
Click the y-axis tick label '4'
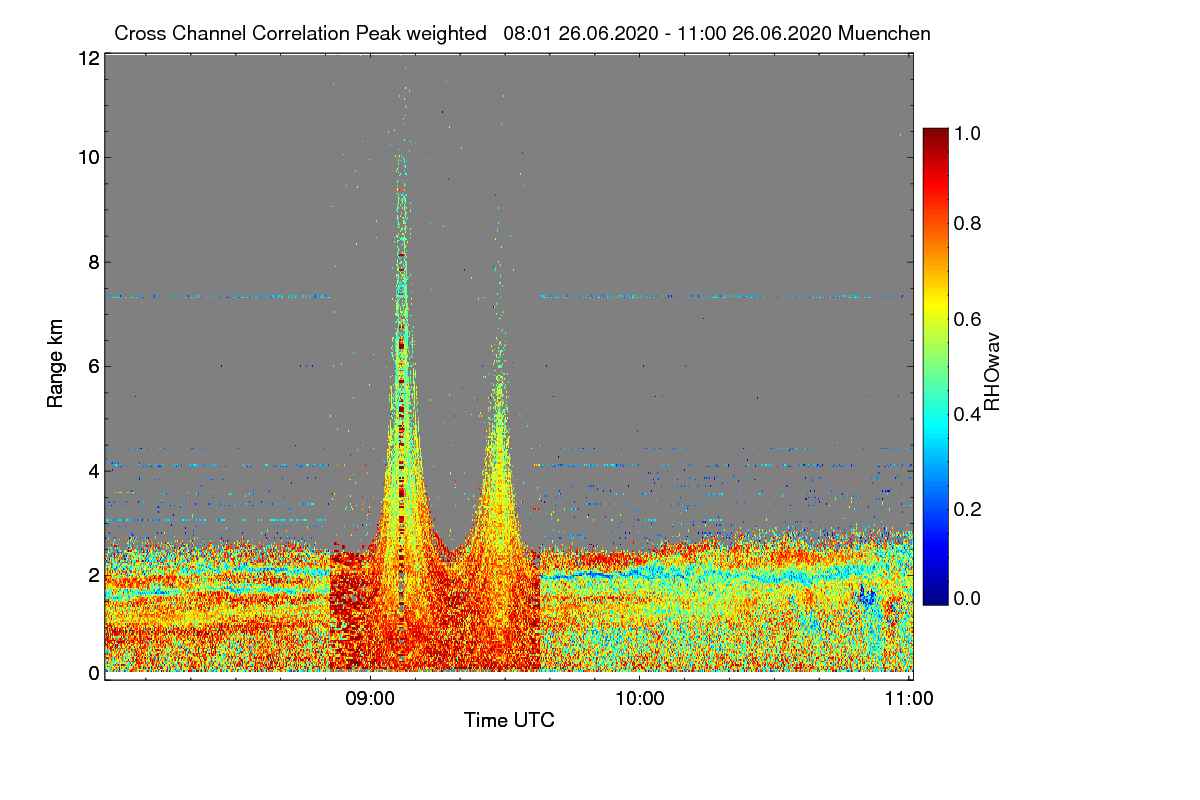click(x=92, y=470)
